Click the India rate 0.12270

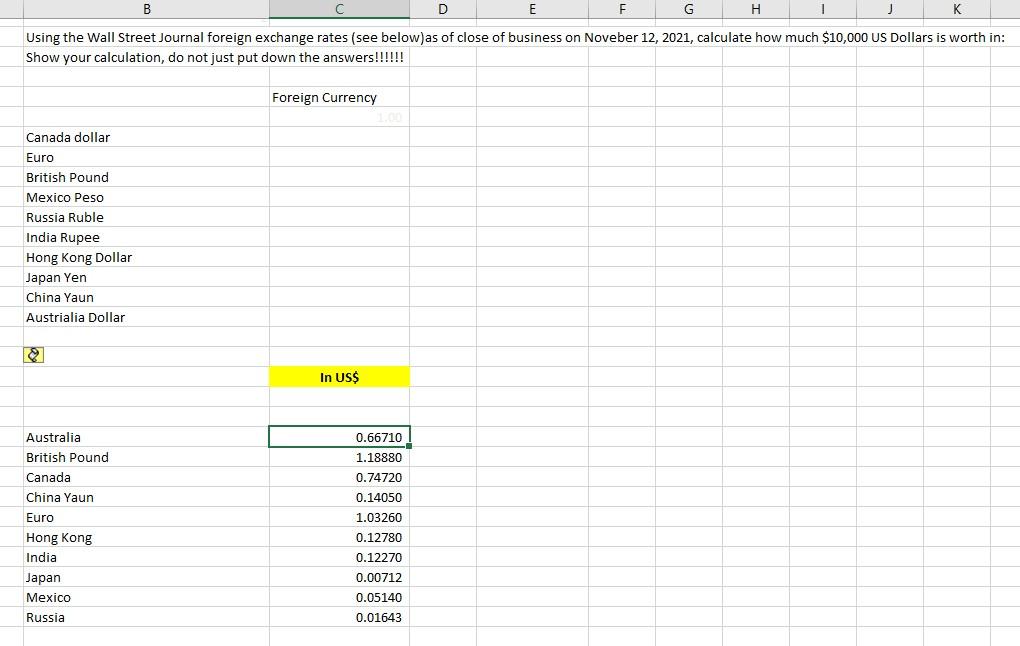tap(339, 558)
